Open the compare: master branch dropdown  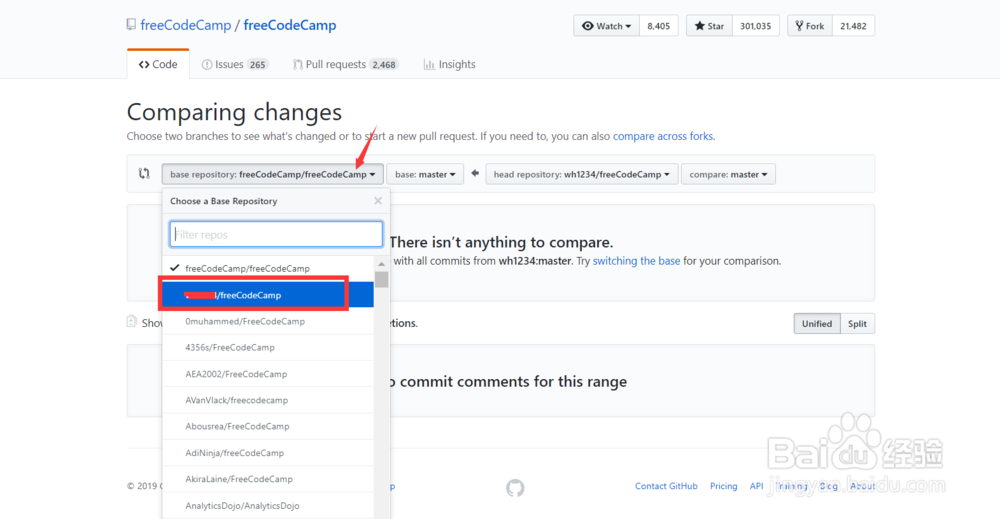click(x=728, y=174)
